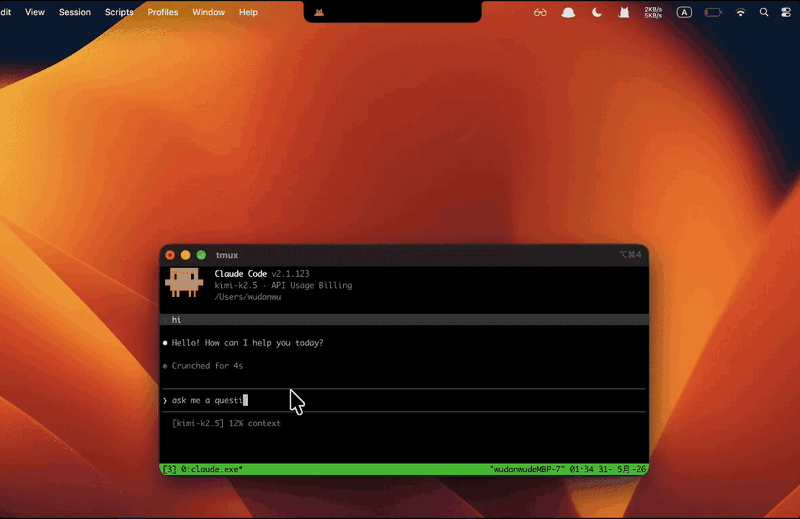Click the 01:34 time in tmux status bar
This screenshot has height=519, width=800.
[581, 469]
